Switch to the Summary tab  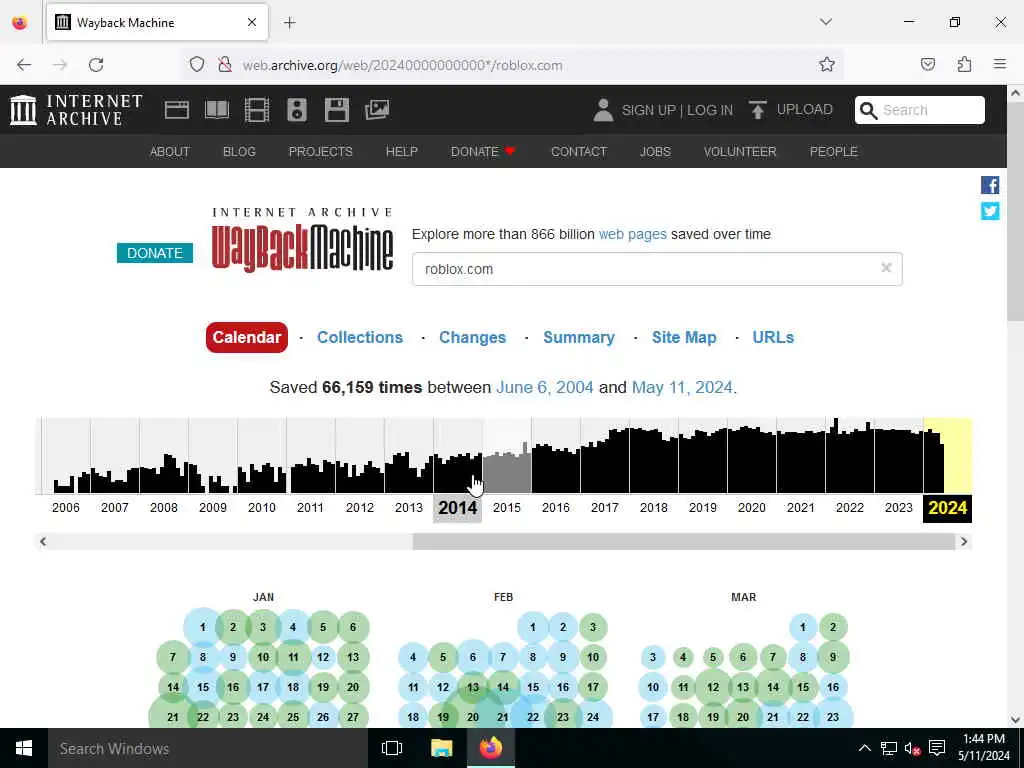click(x=579, y=337)
